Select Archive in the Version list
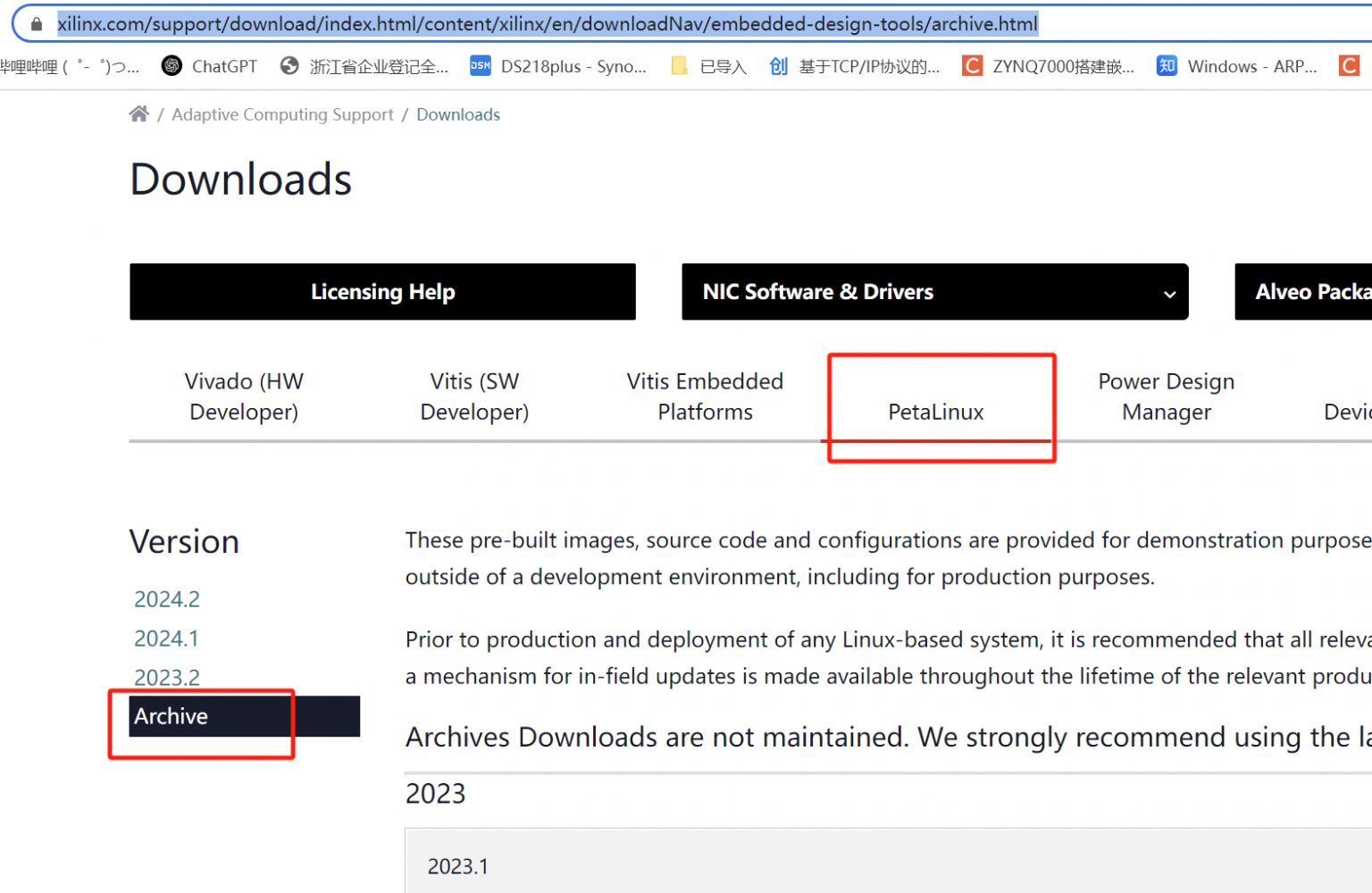Screen dimensions: 1372x893 (x=171, y=716)
